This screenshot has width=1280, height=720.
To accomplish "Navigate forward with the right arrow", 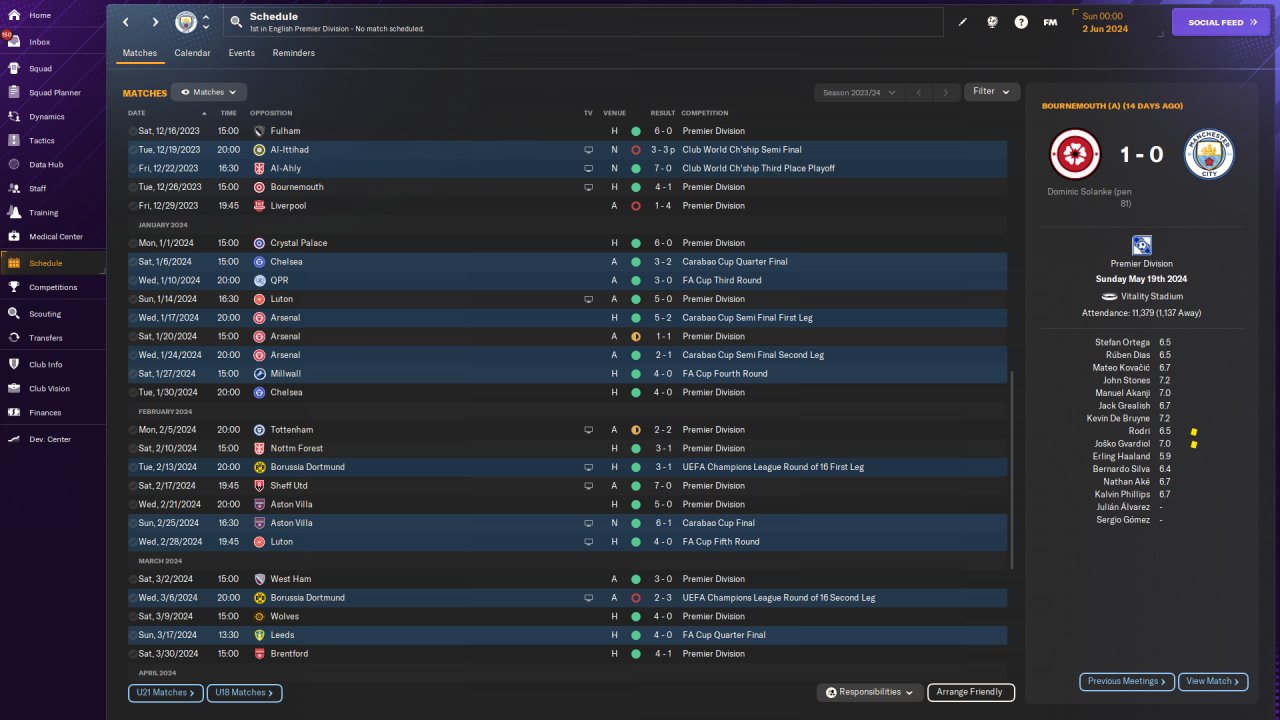I will click(155, 22).
